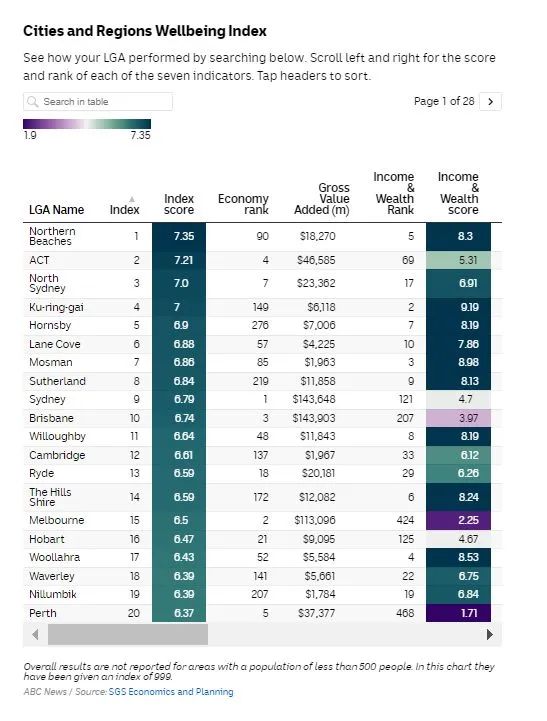Sort by Index column header
This screenshot has height=721, width=547.
point(125,210)
